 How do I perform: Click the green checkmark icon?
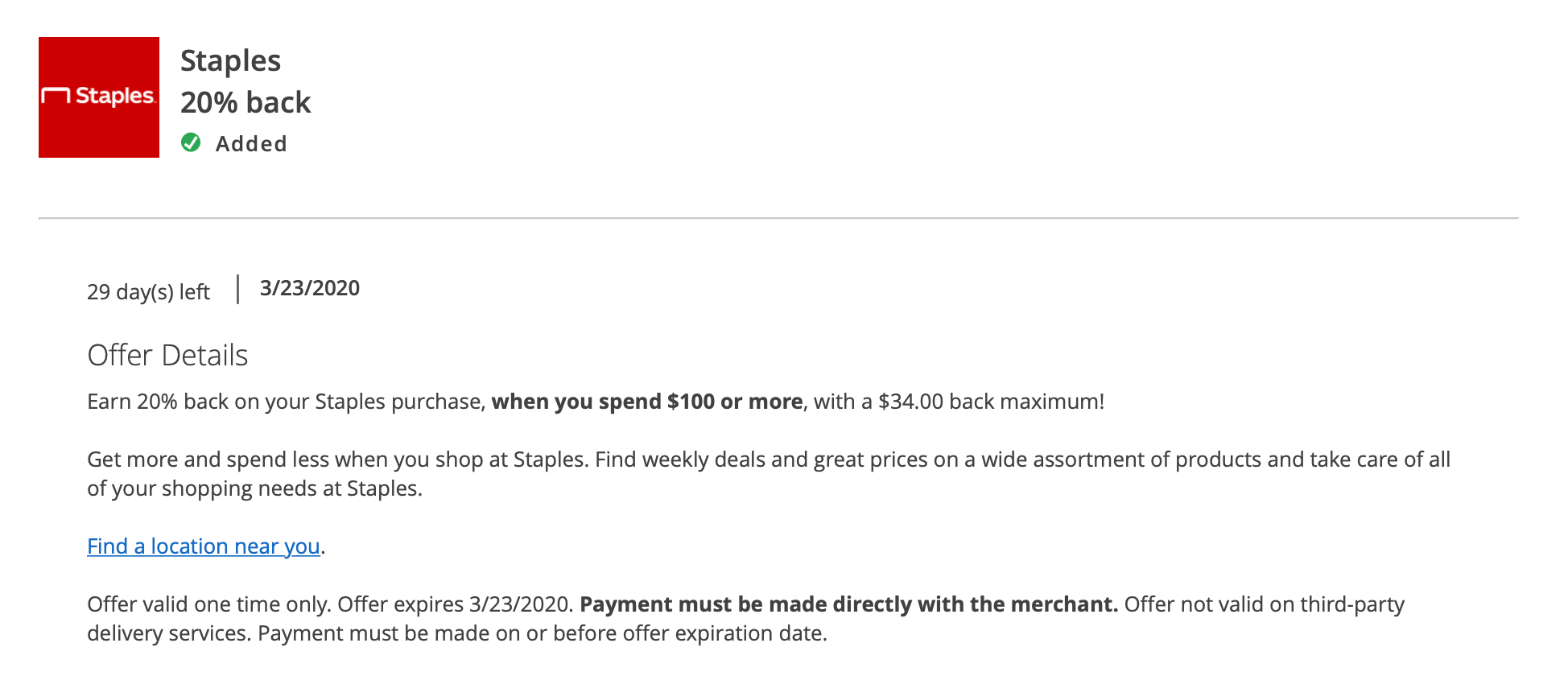(x=191, y=142)
